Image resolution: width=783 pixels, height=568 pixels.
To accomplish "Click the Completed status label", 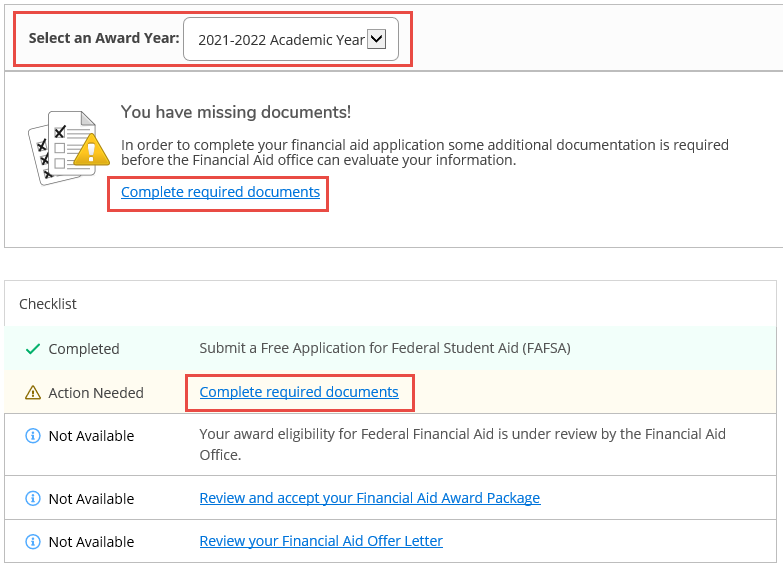I will (84, 349).
